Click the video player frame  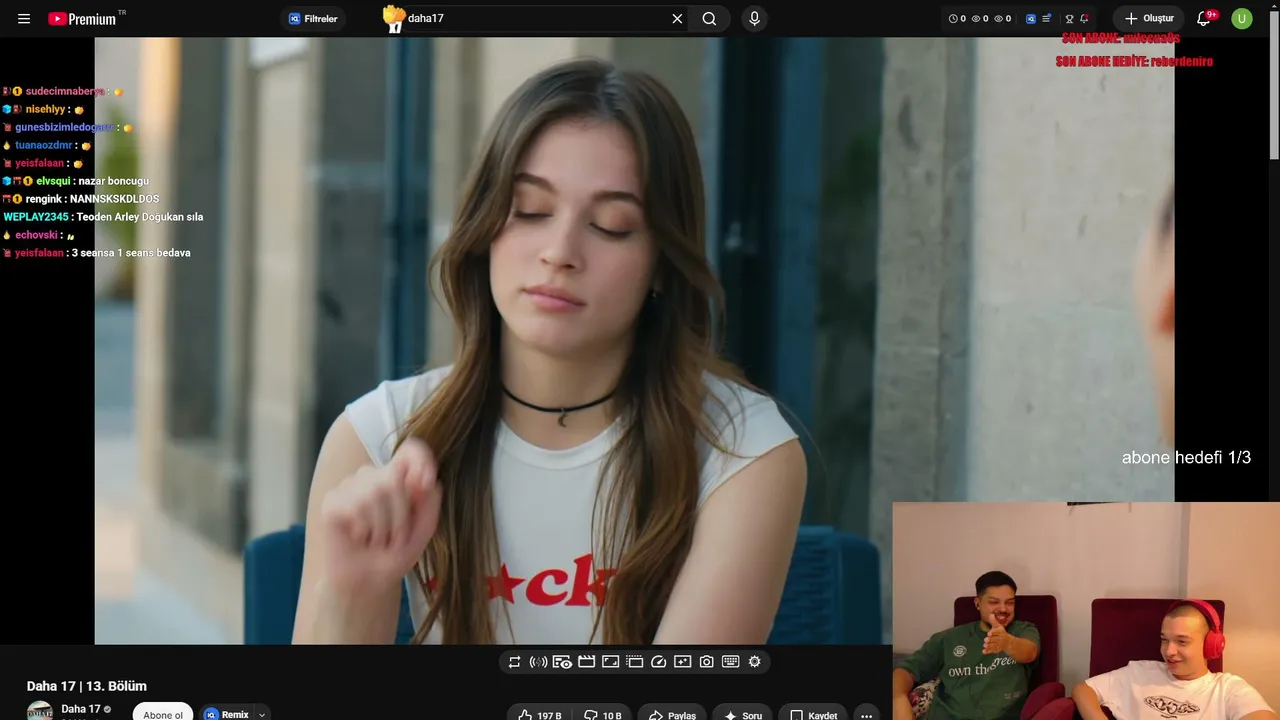coord(635,341)
